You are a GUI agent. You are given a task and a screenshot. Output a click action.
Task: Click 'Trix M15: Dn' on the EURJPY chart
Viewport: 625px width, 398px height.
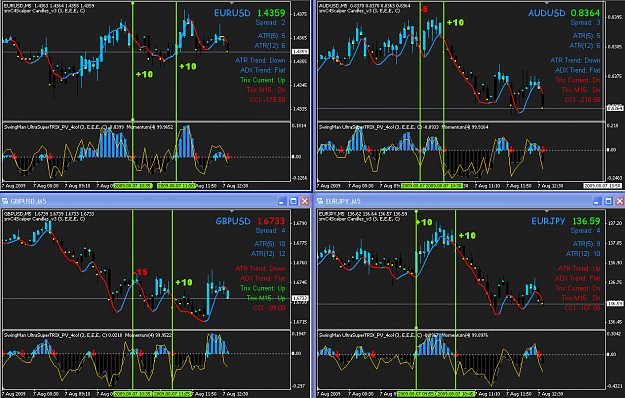[x=581, y=298]
